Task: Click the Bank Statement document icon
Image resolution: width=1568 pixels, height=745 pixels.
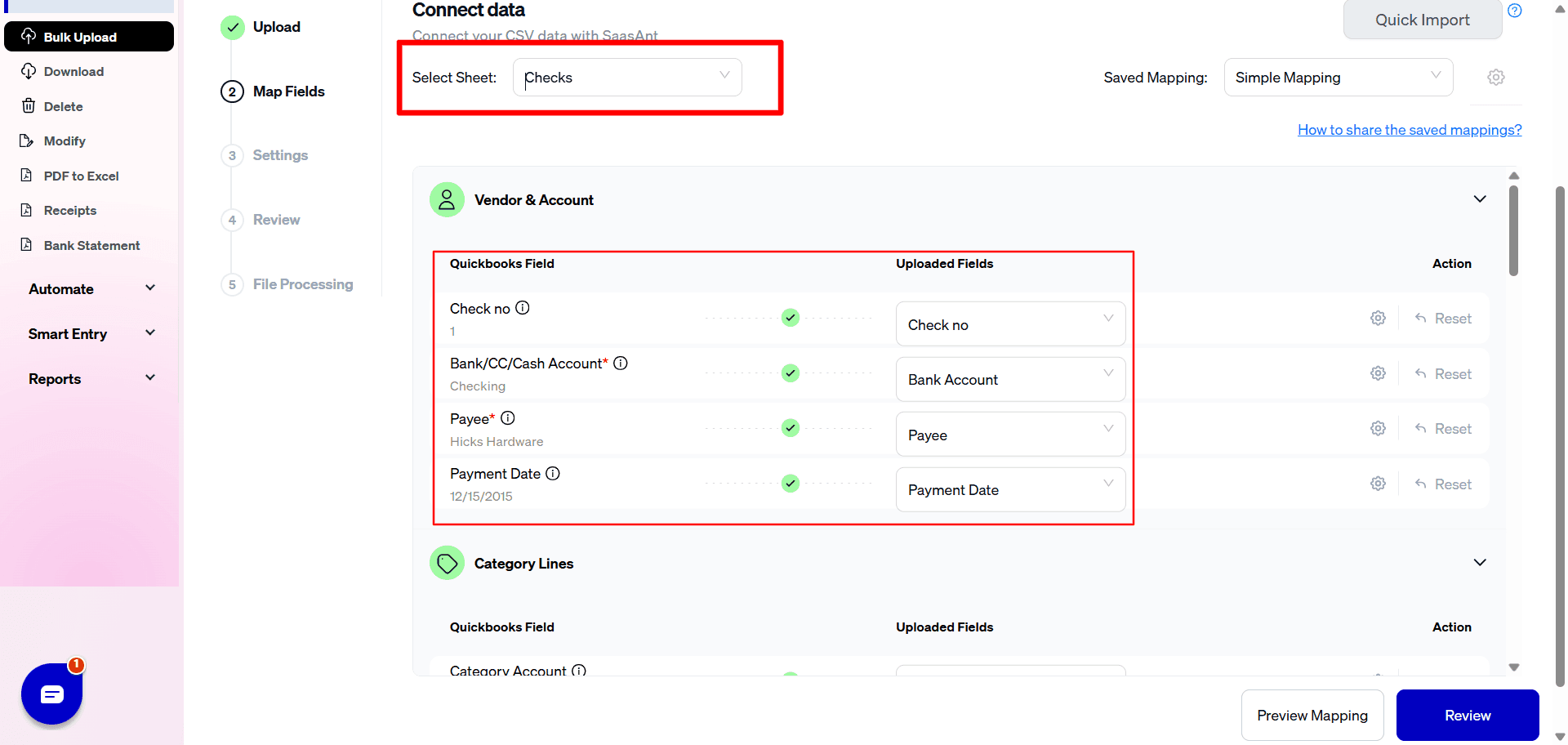Action: pos(27,244)
